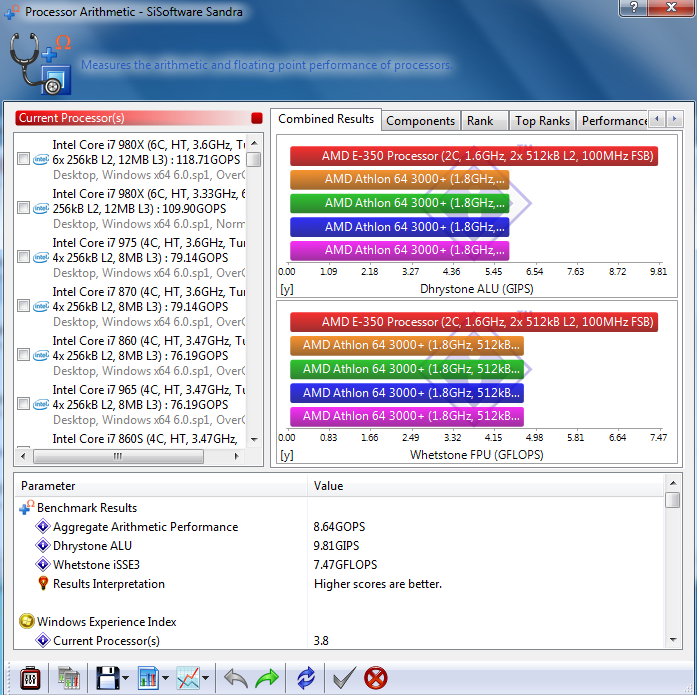Go back with the gray arrow
The height and width of the screenshot is (695, 697).
236,679
